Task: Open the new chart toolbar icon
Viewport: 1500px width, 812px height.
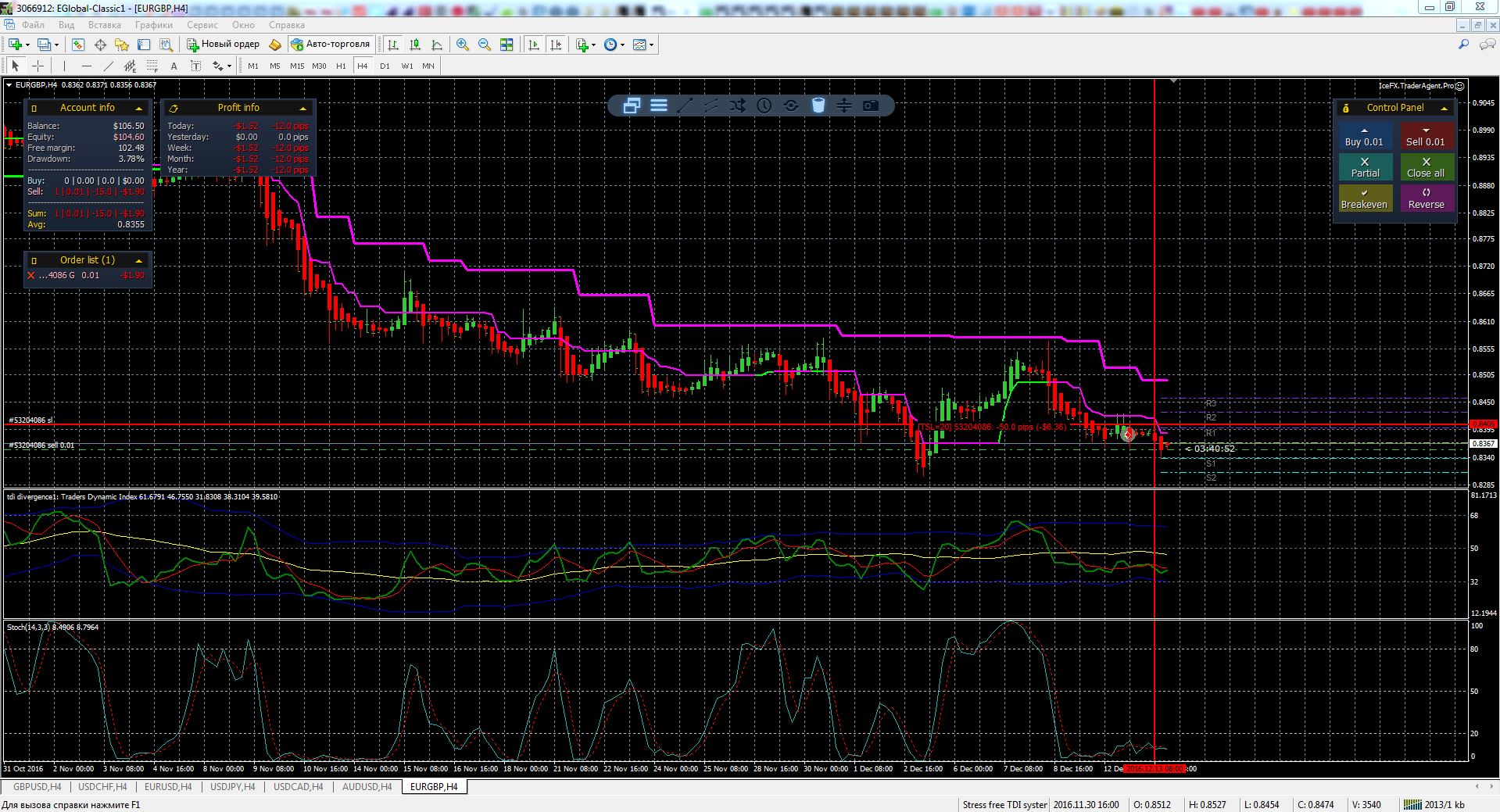Action: point(15,45)
